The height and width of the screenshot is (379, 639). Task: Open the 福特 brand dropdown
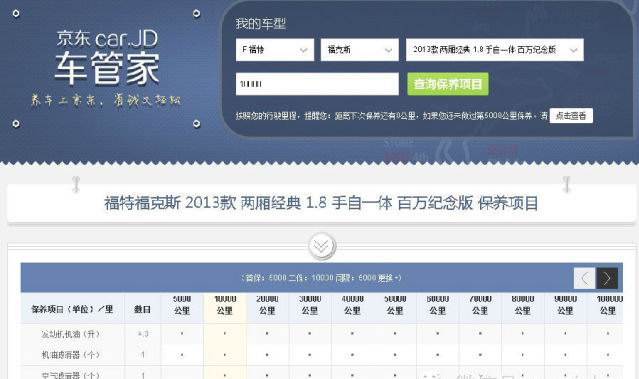275,50
